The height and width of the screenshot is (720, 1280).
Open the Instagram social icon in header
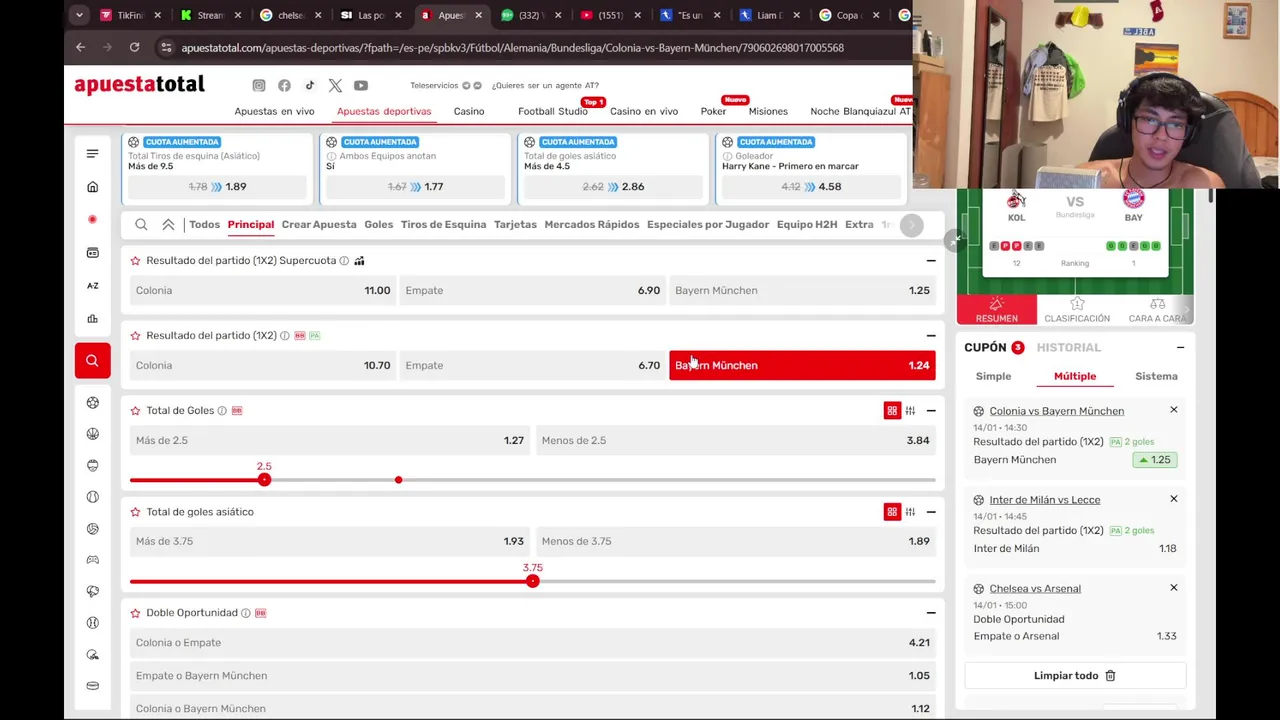click(259, 86)
